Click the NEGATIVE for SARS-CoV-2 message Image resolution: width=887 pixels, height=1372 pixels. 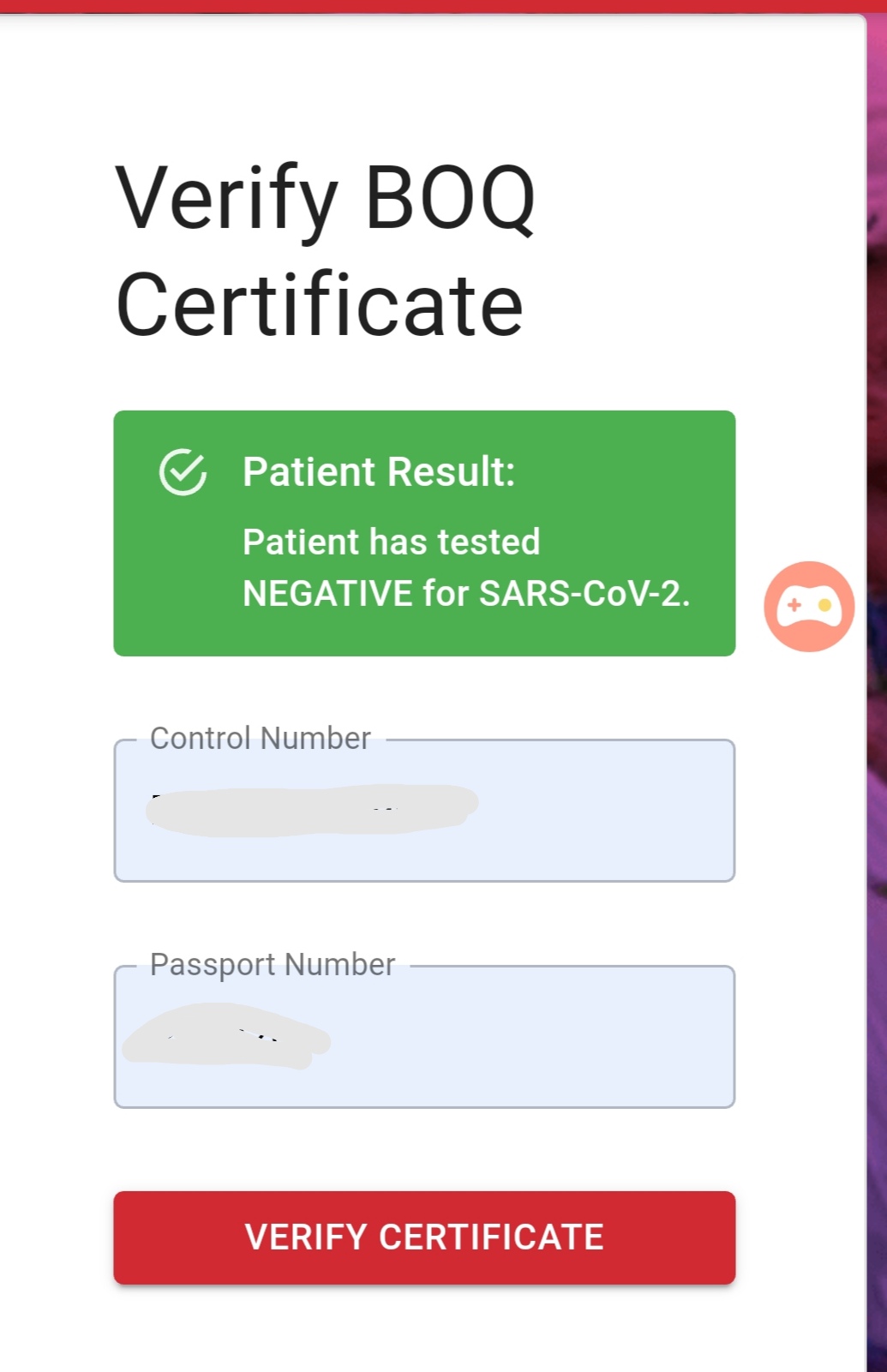click(x=465, y=593)
